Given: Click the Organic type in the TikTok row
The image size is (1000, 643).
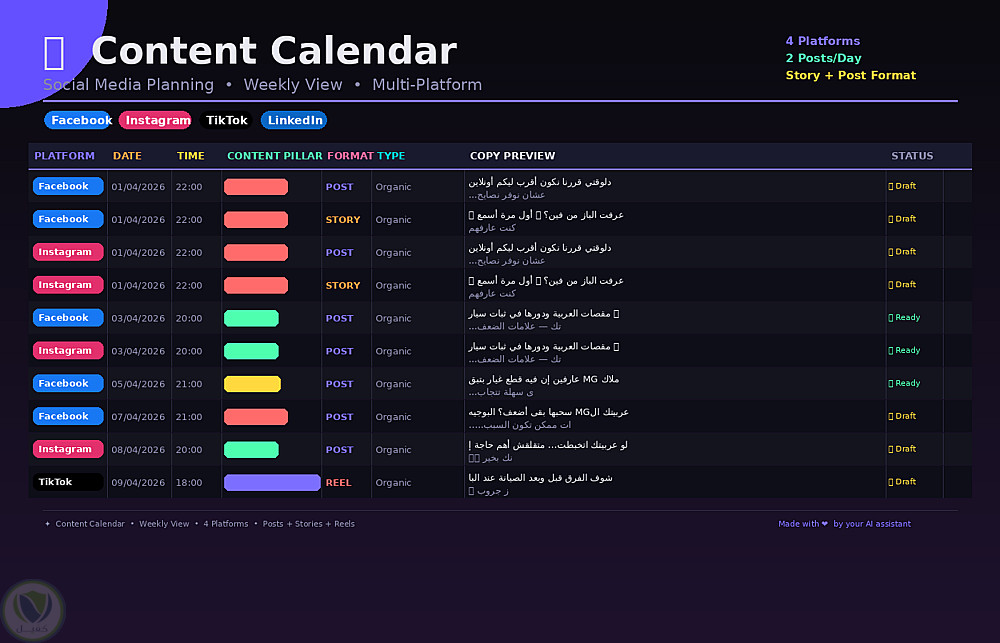Looking at the screenshot, I should tap(393, 483).
